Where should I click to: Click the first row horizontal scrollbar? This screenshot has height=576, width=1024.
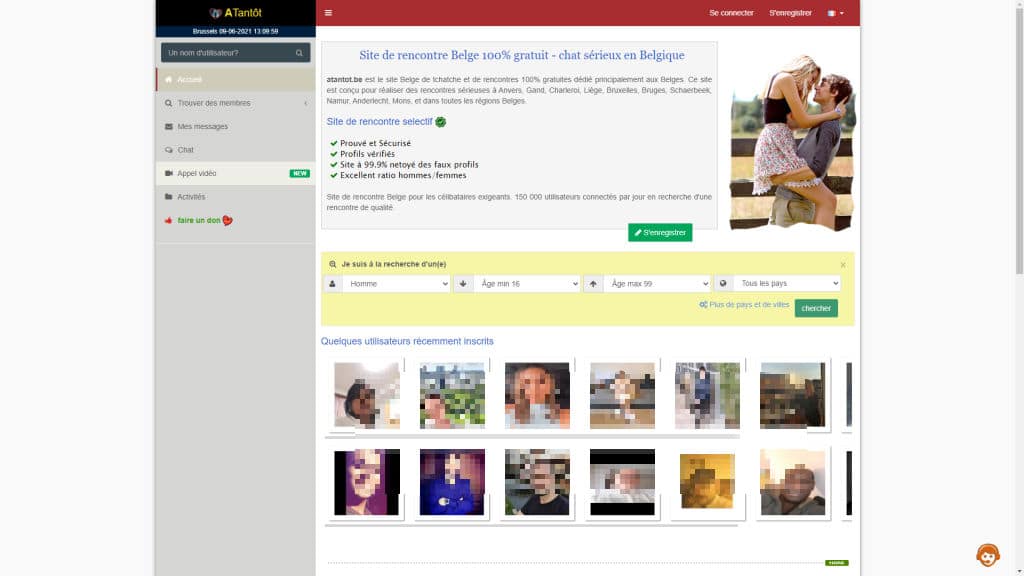coord(532,437)
